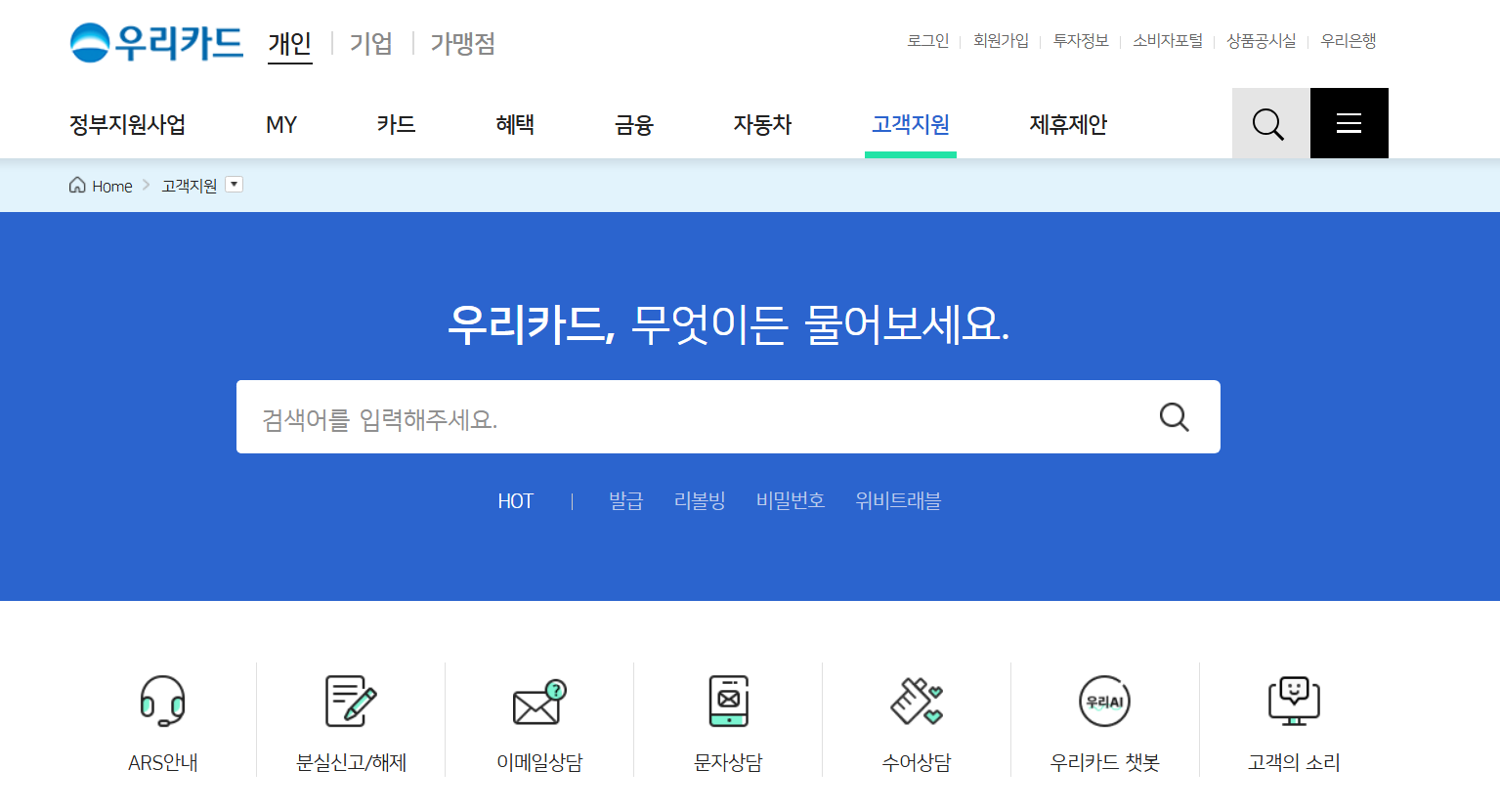Click the 회원가입 link
The width and height of the screenshot is (1500, 812).
[1002, 40]
